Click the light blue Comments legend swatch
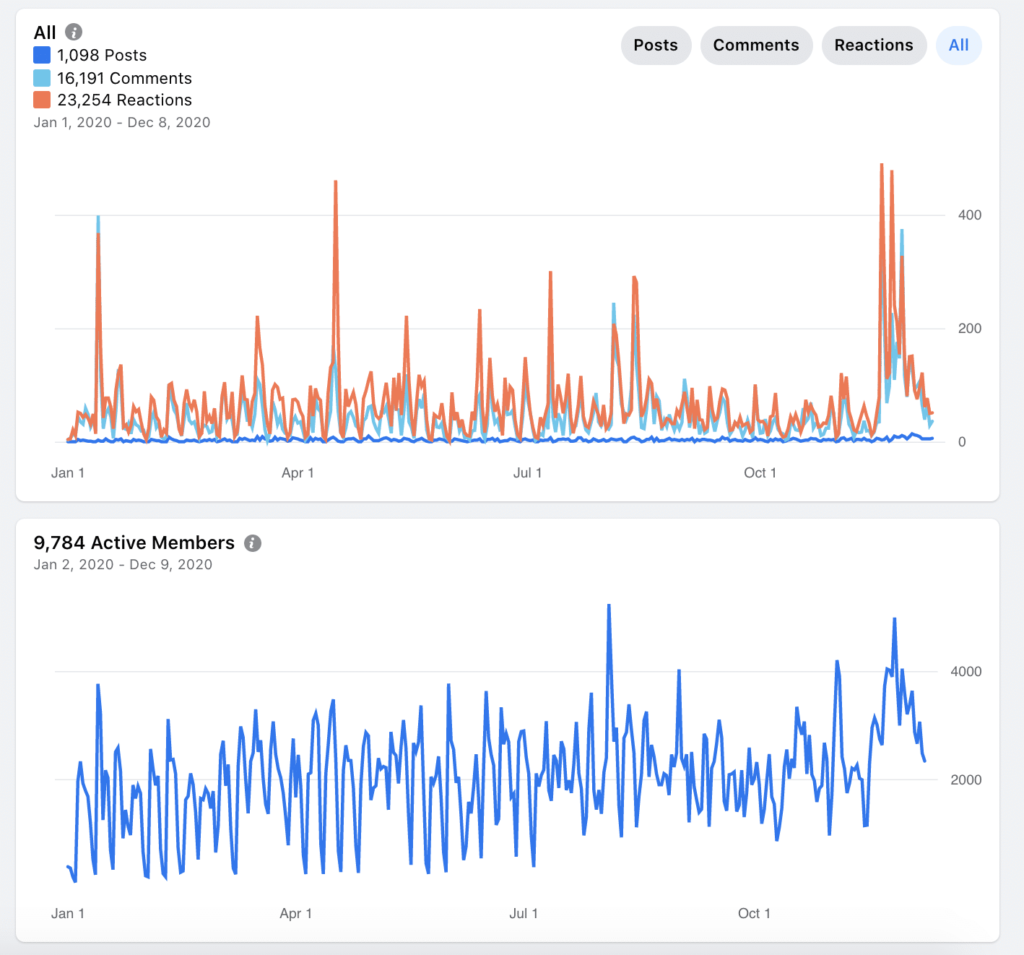The image size is (1024, 955). (42, 78)
